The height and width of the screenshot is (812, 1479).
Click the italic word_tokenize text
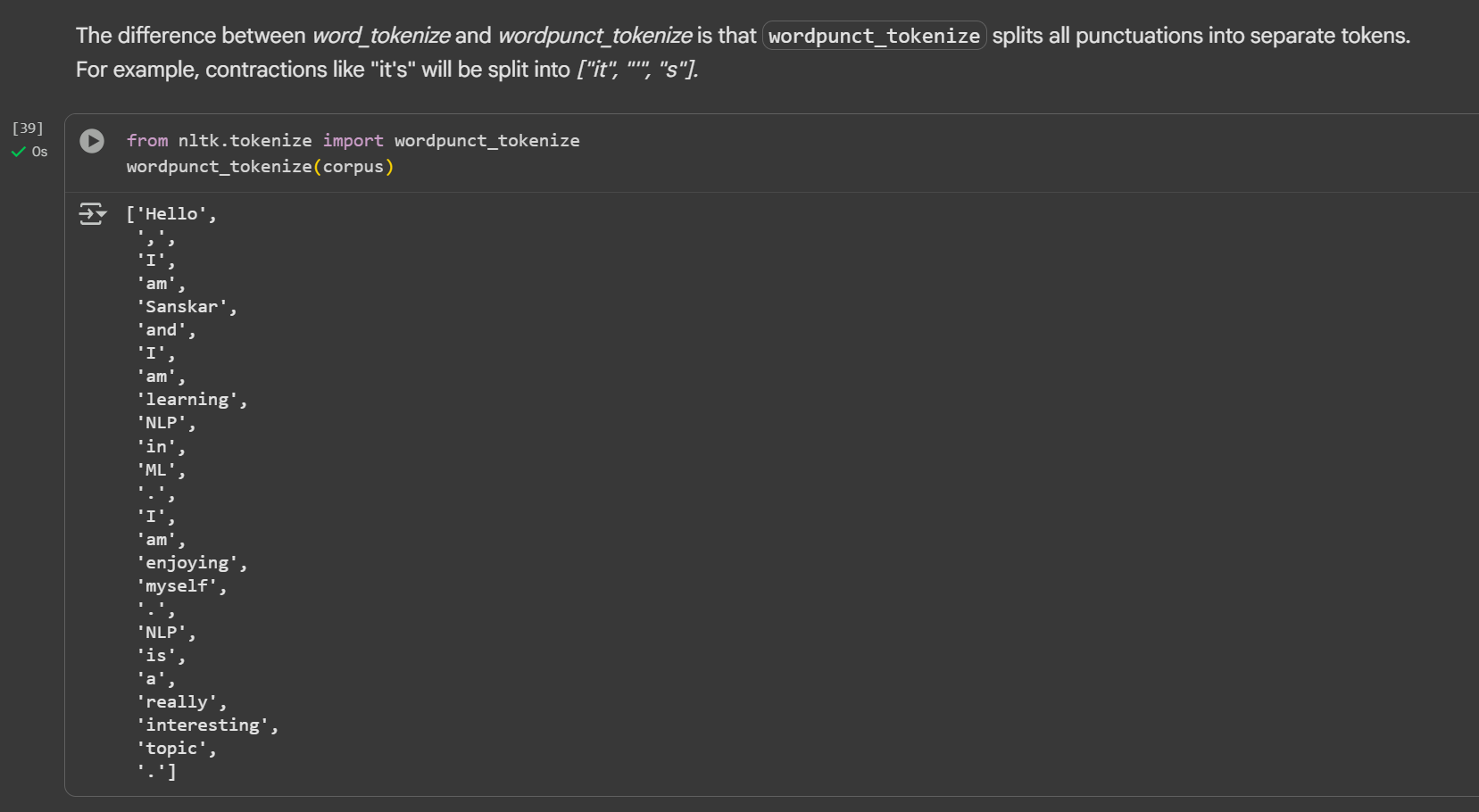(381, 36)
